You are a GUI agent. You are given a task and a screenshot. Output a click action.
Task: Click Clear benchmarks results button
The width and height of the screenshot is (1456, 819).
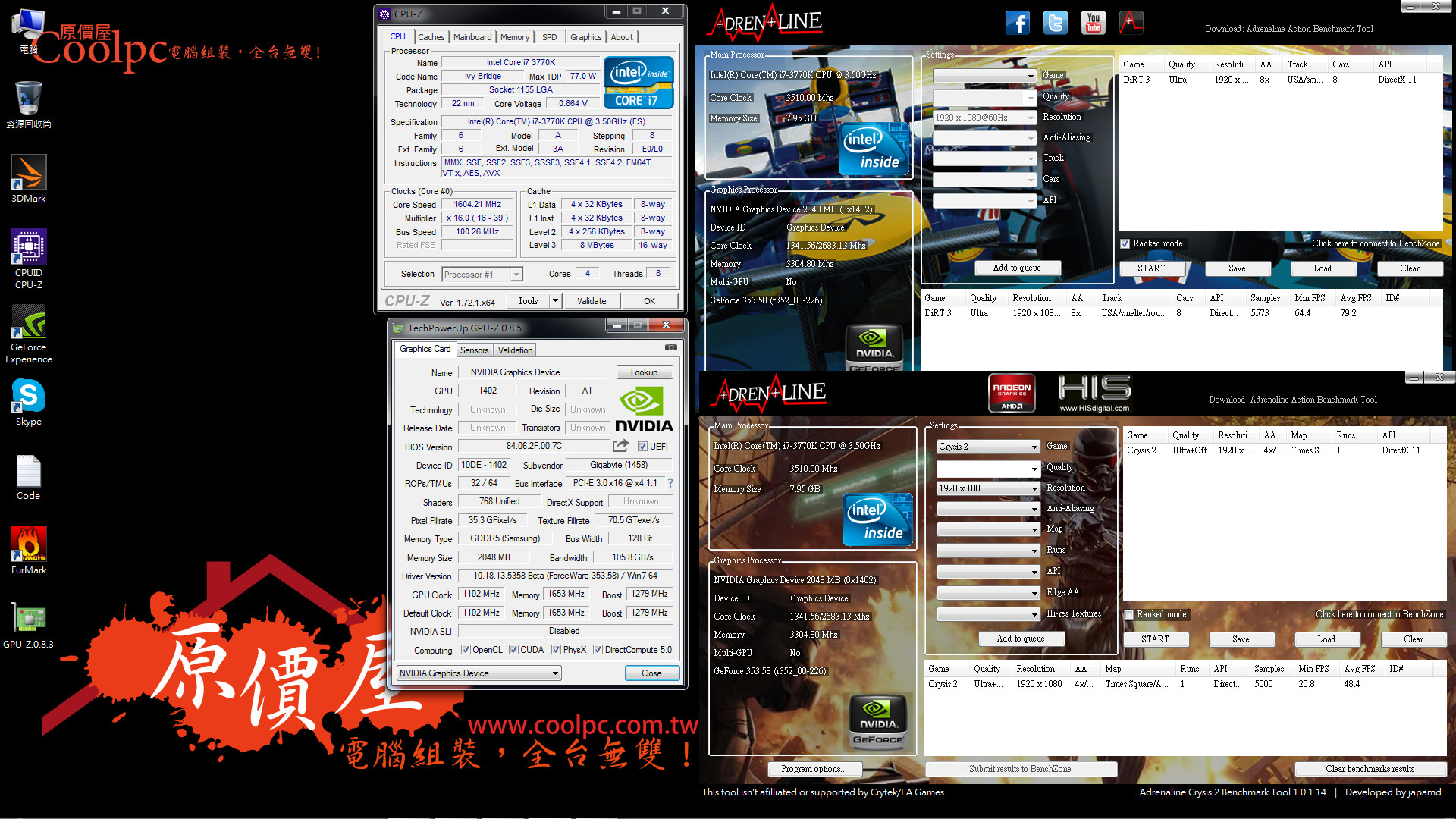point(1370,769)
